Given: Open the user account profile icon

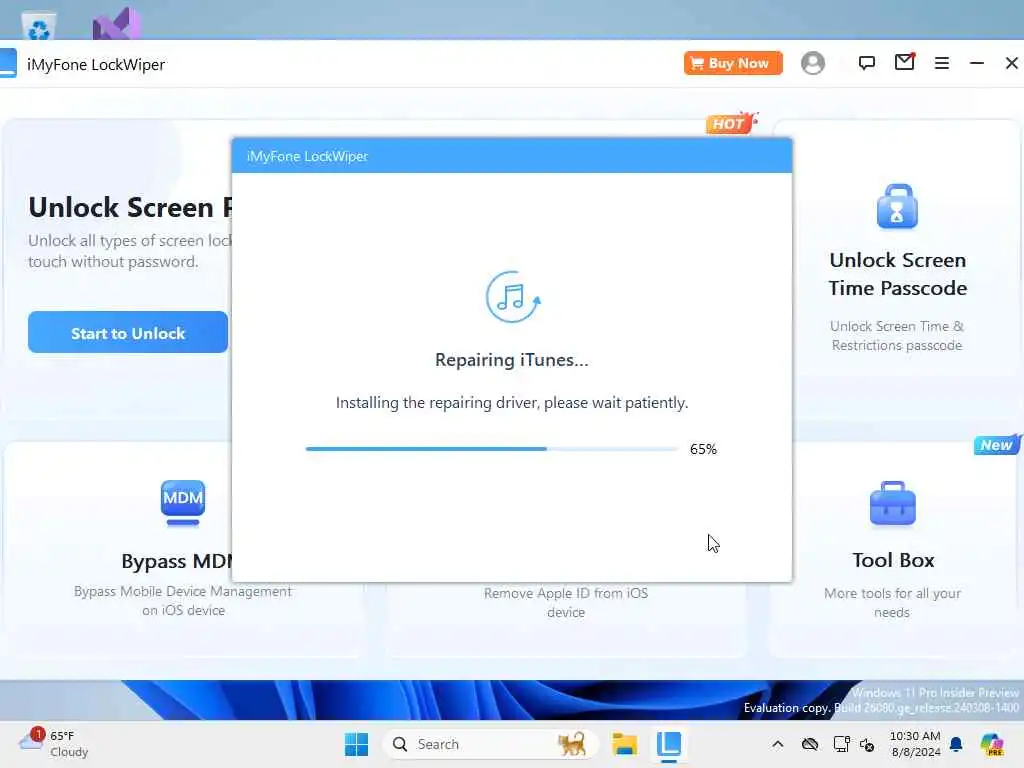Looking at the screenshot, I should 812,63.
